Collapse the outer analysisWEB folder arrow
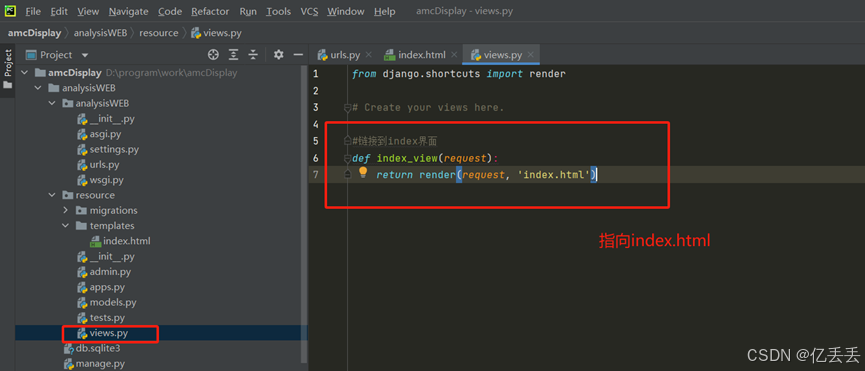 (38, 88)
